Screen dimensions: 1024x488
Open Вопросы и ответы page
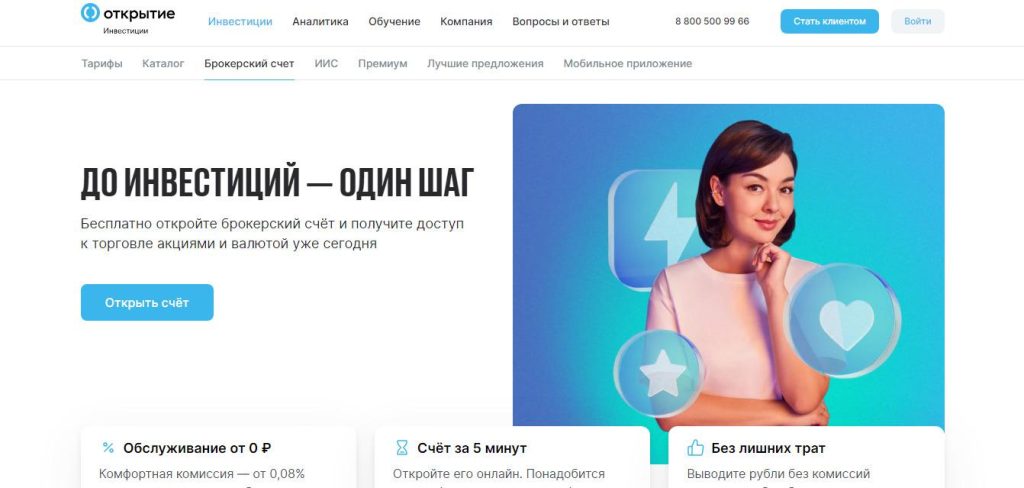point(560,22)
